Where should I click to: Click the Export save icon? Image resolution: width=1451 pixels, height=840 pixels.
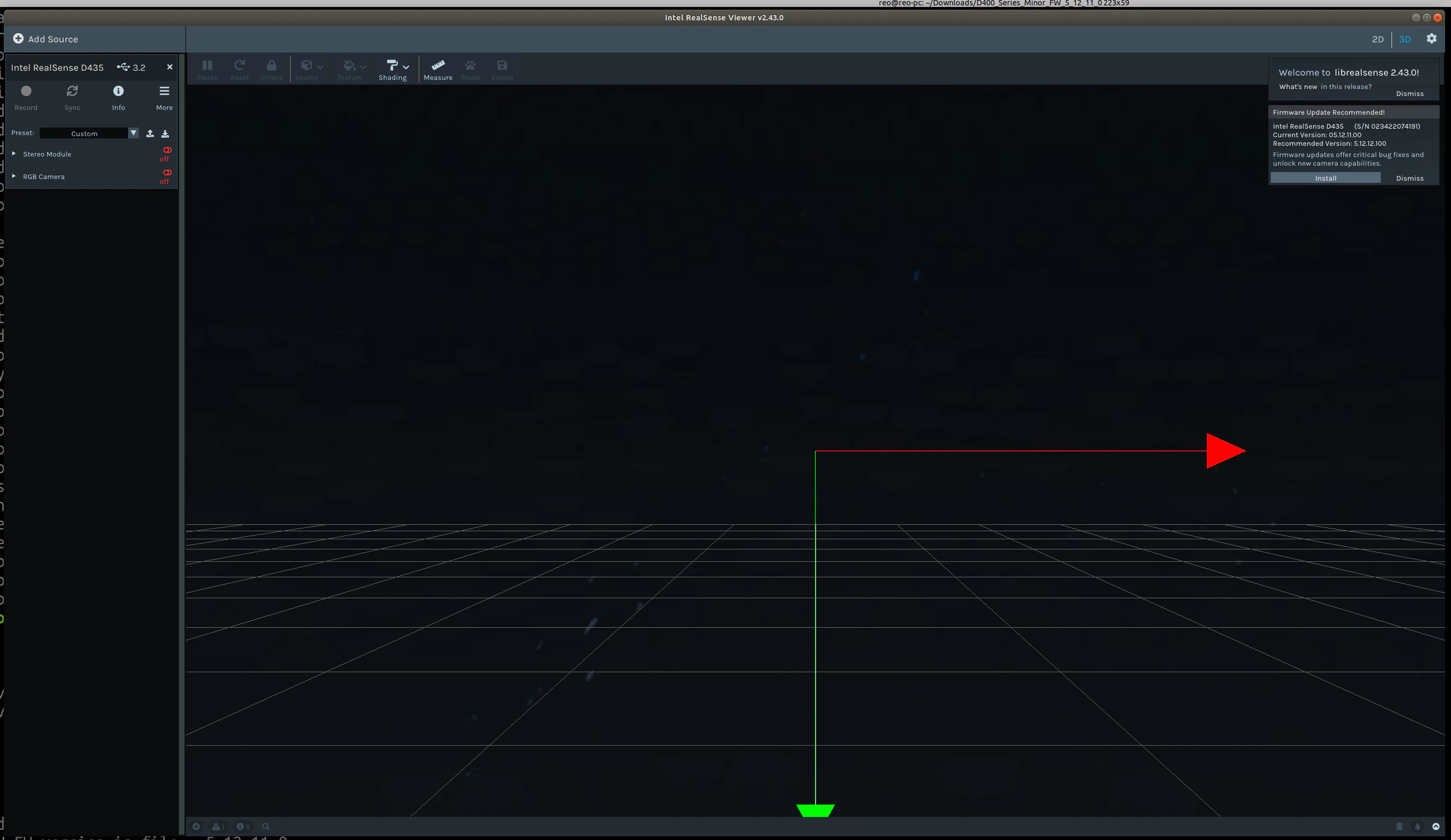(x=502, y=65)
